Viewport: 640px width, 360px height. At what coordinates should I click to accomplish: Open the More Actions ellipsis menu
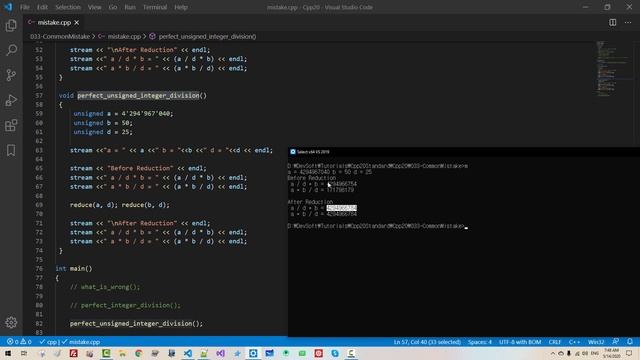pos(628,22)
